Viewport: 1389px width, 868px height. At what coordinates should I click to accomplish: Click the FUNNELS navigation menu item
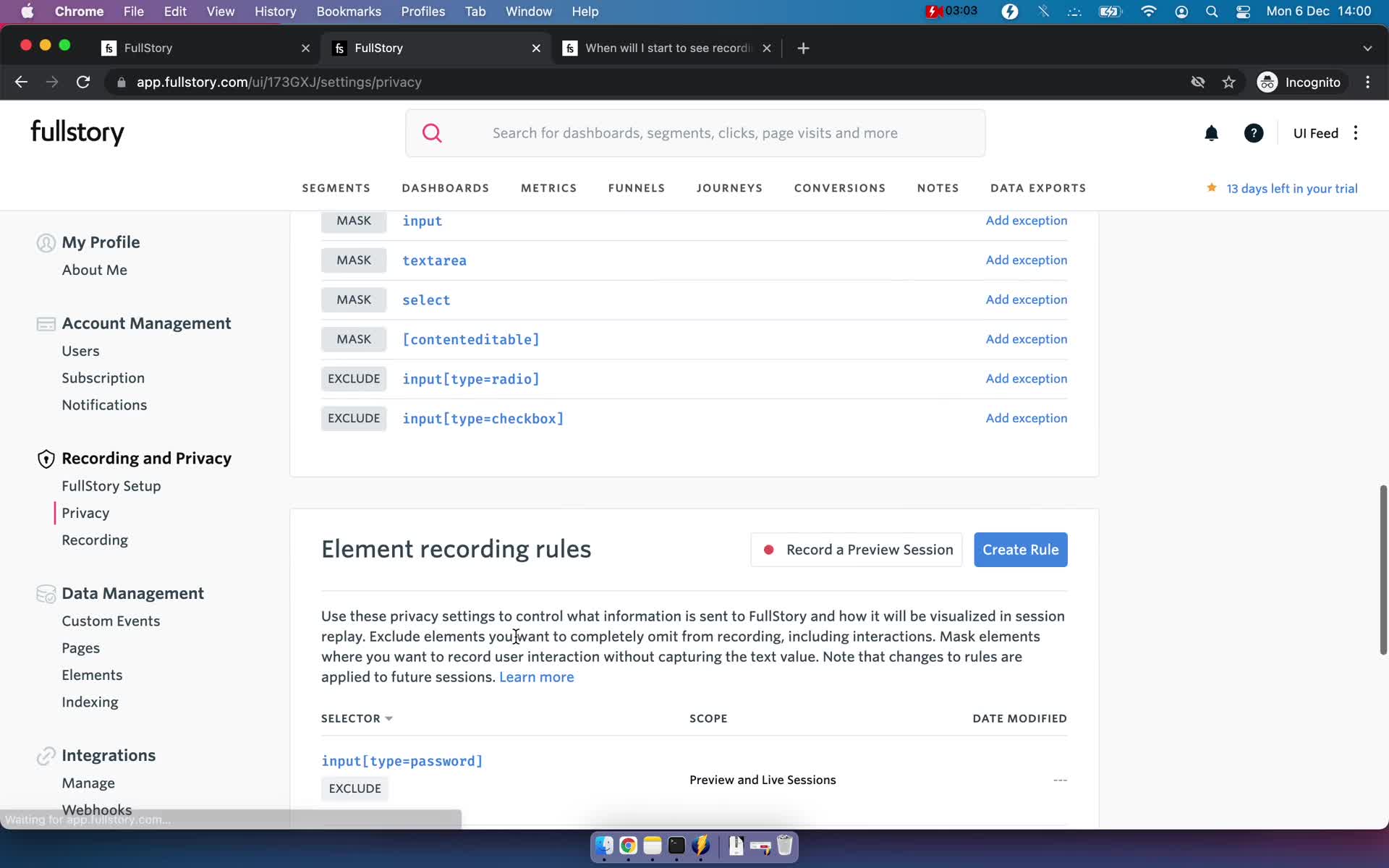(637, 187)
